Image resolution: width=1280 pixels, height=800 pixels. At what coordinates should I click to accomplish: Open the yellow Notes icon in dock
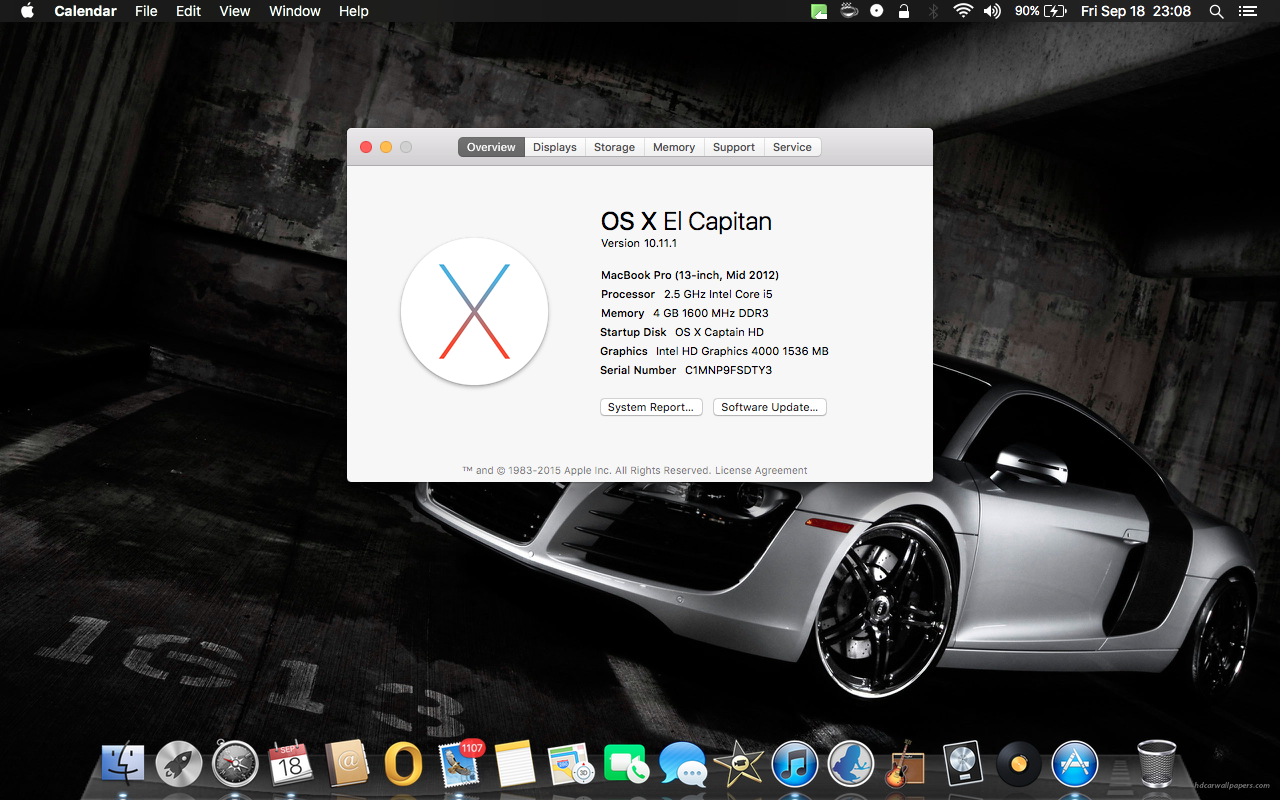click(x=515, y=765)
